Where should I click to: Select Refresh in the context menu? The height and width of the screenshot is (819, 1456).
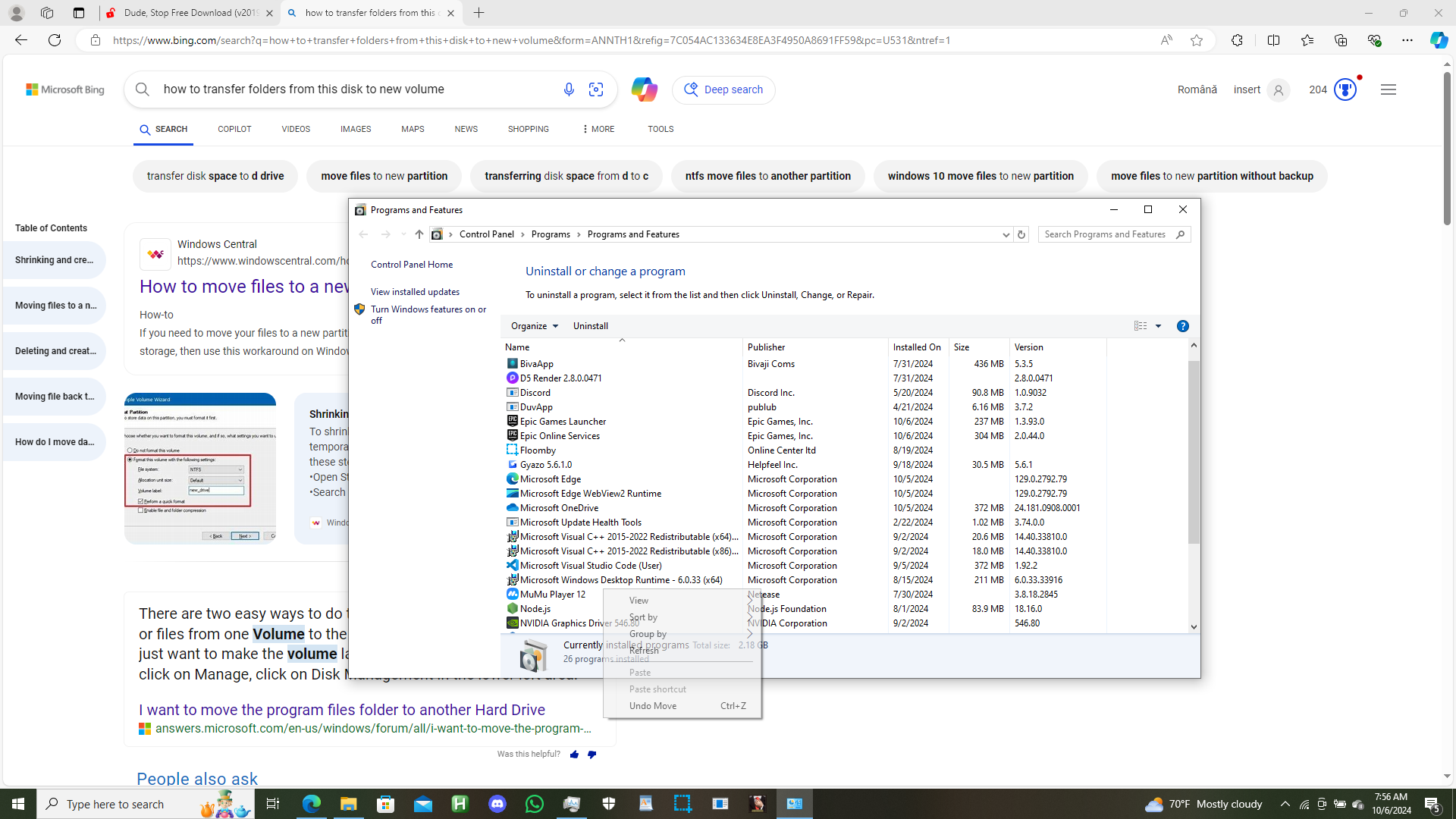(644, 651)
